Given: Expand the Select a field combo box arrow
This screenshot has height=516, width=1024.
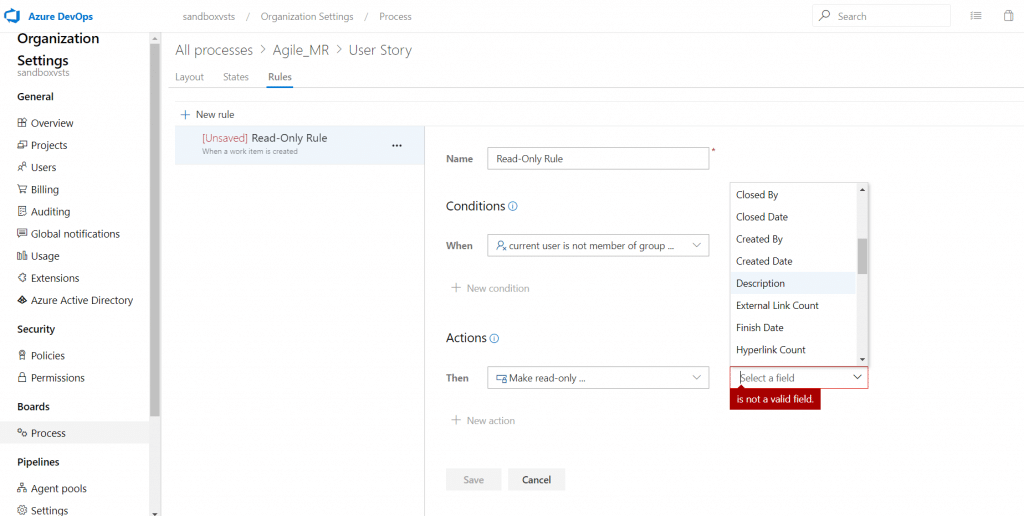Looking at the screenshot, I should (857, 378).
